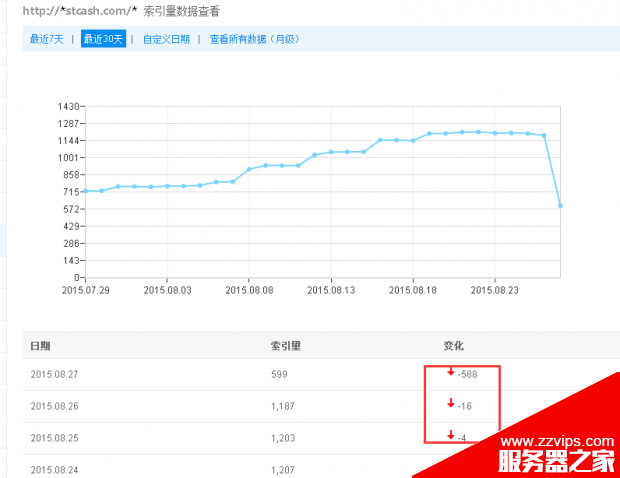Screen dimensions: 620x478
Task: Click the 1,187 index value cell
Action: [283, 406]
